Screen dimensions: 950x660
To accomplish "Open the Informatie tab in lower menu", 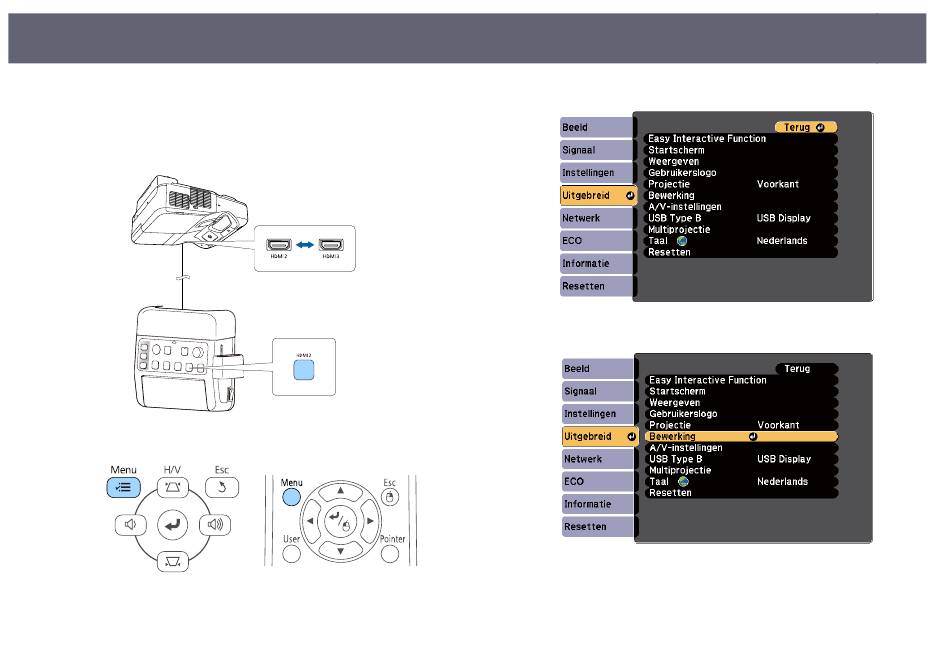I will tap(598, 504).
